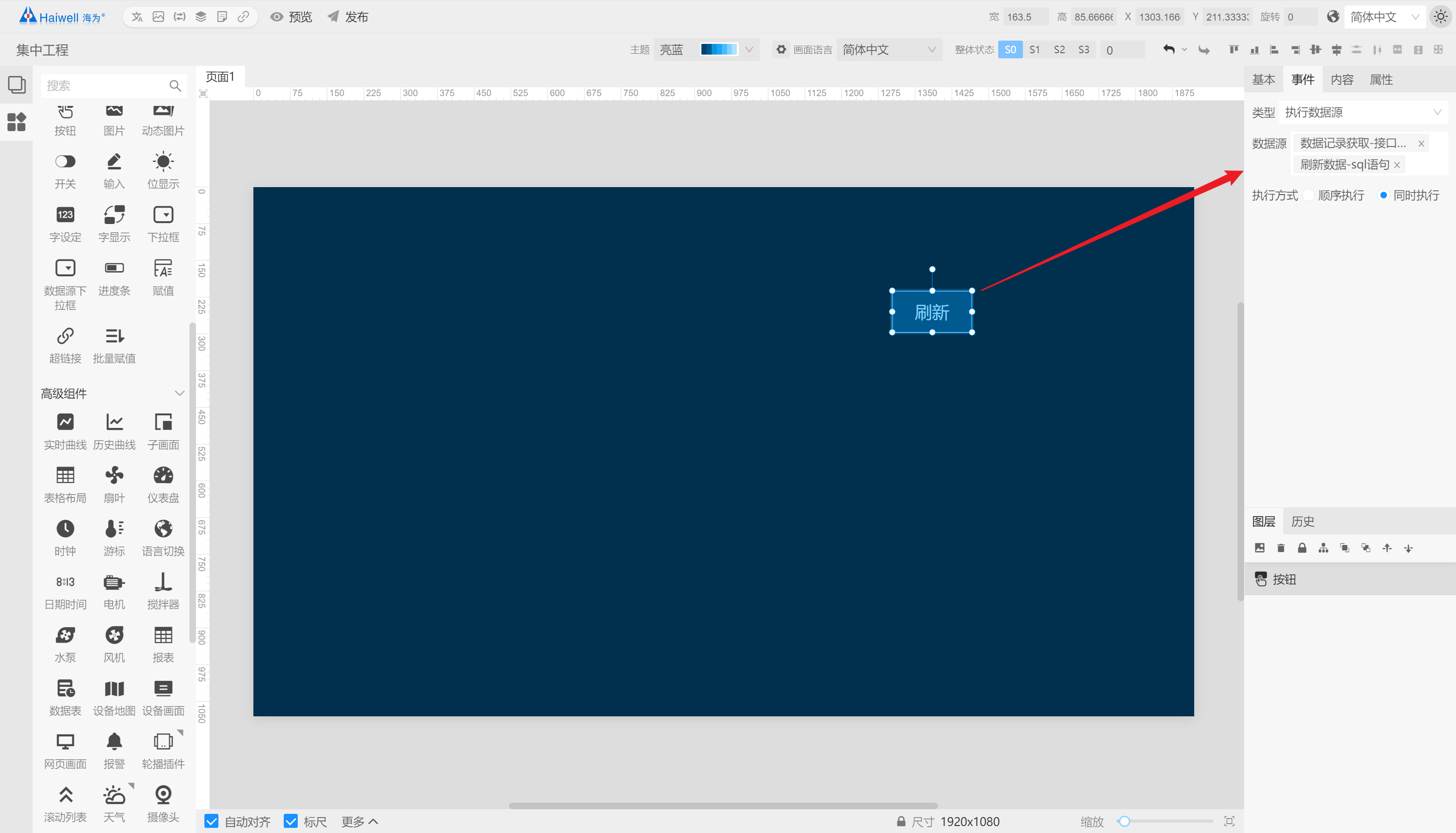Switch to the 基本 tab
This screenshot has height=833, width=1456.
tap(1263, 79)
